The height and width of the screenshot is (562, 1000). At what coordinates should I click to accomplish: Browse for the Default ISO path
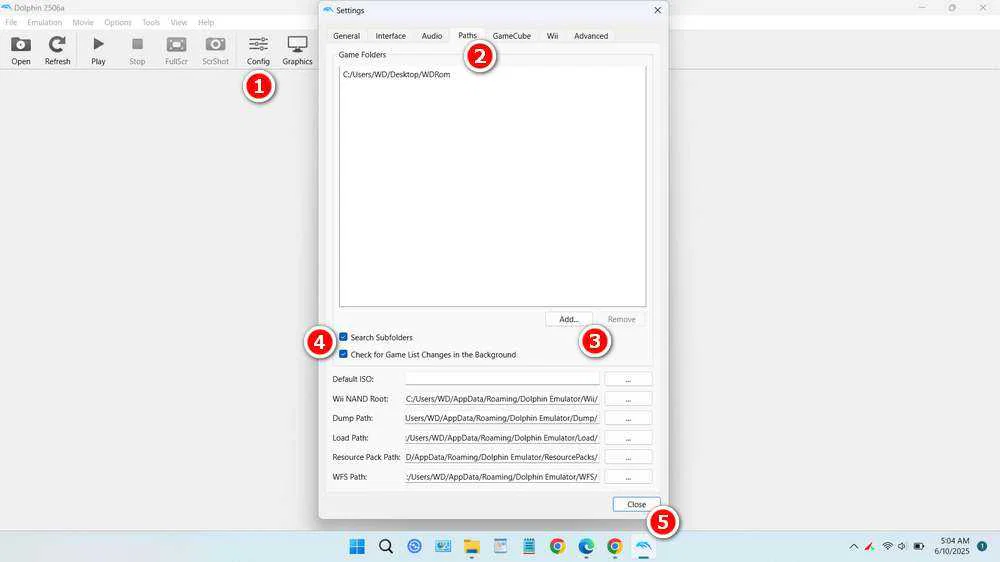628,379
